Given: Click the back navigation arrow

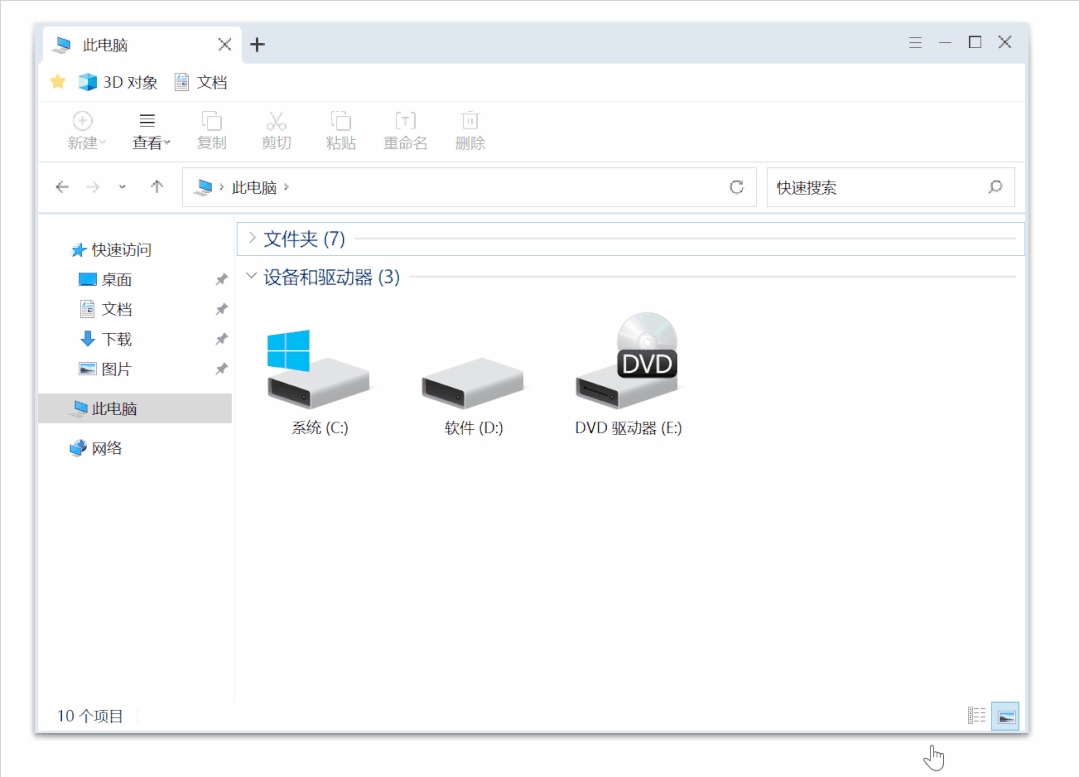Looking at the screenshot, I should [61, 186].
